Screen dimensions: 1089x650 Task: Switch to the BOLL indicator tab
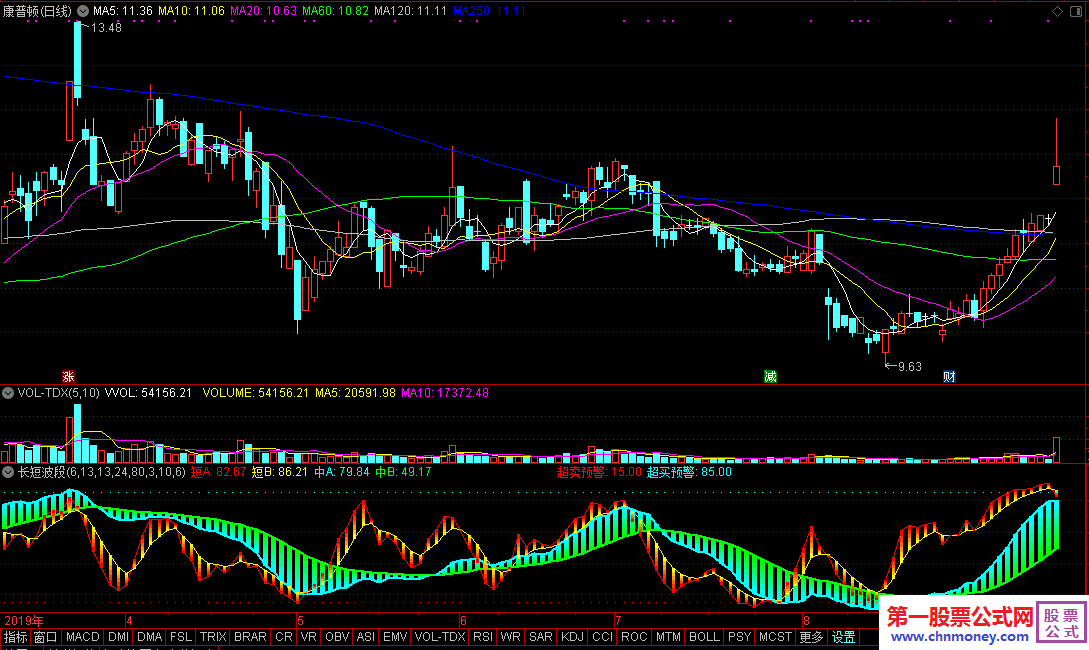click(704, 637)
